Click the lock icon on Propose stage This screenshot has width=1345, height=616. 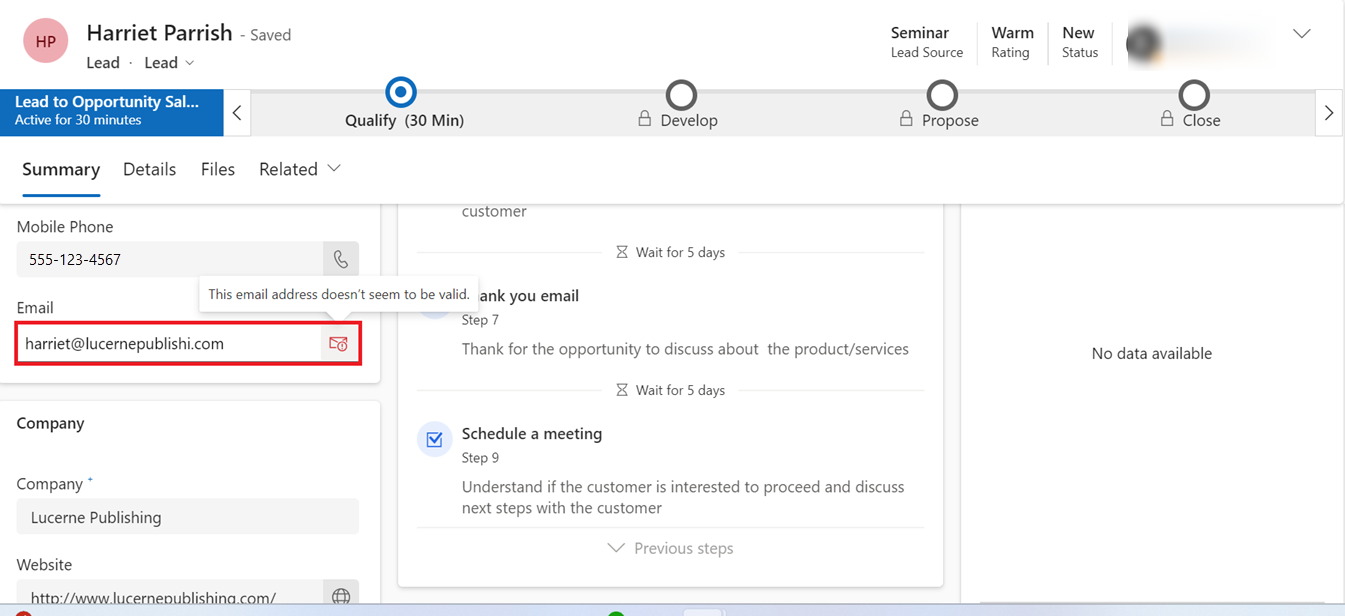906,119
